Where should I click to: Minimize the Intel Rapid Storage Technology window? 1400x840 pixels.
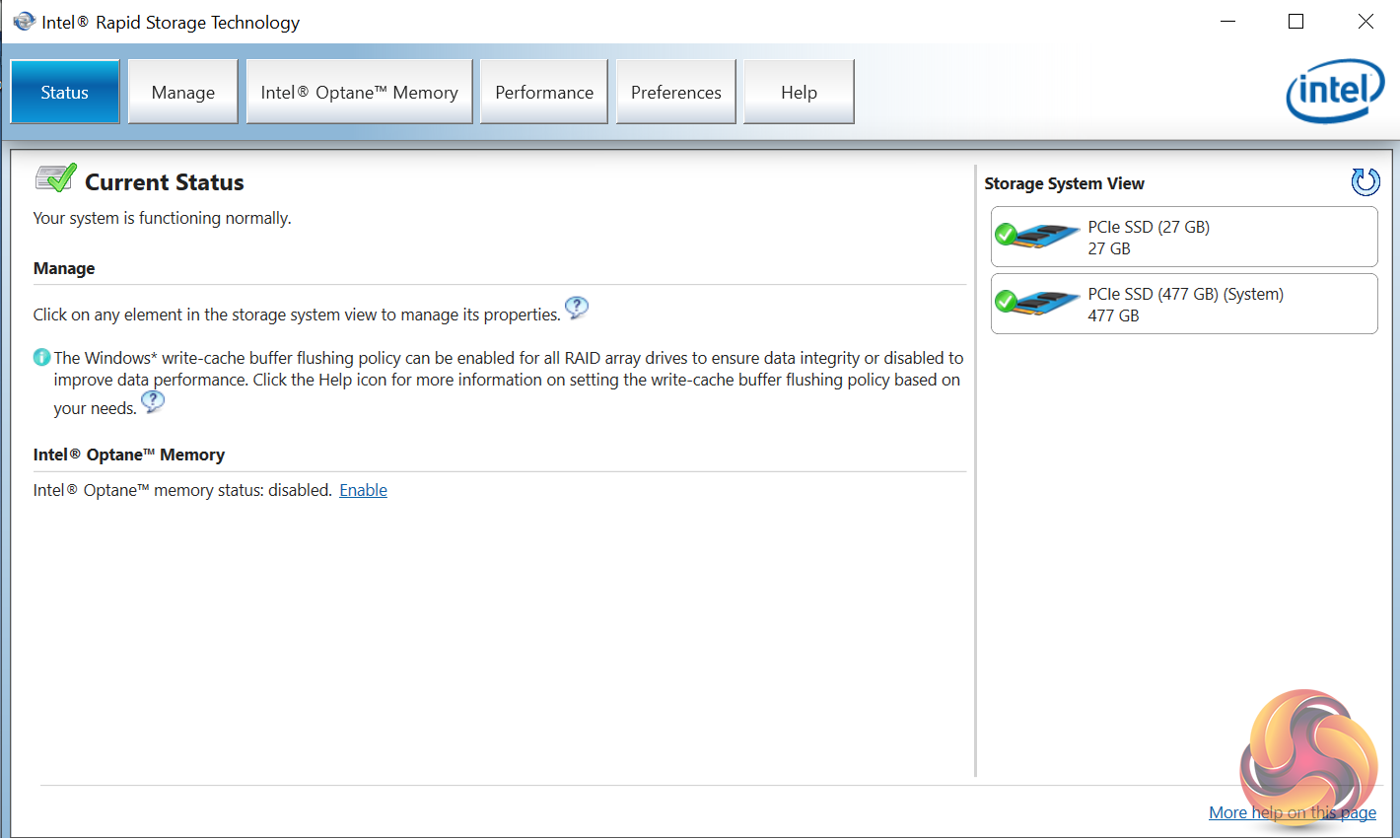1227,22
